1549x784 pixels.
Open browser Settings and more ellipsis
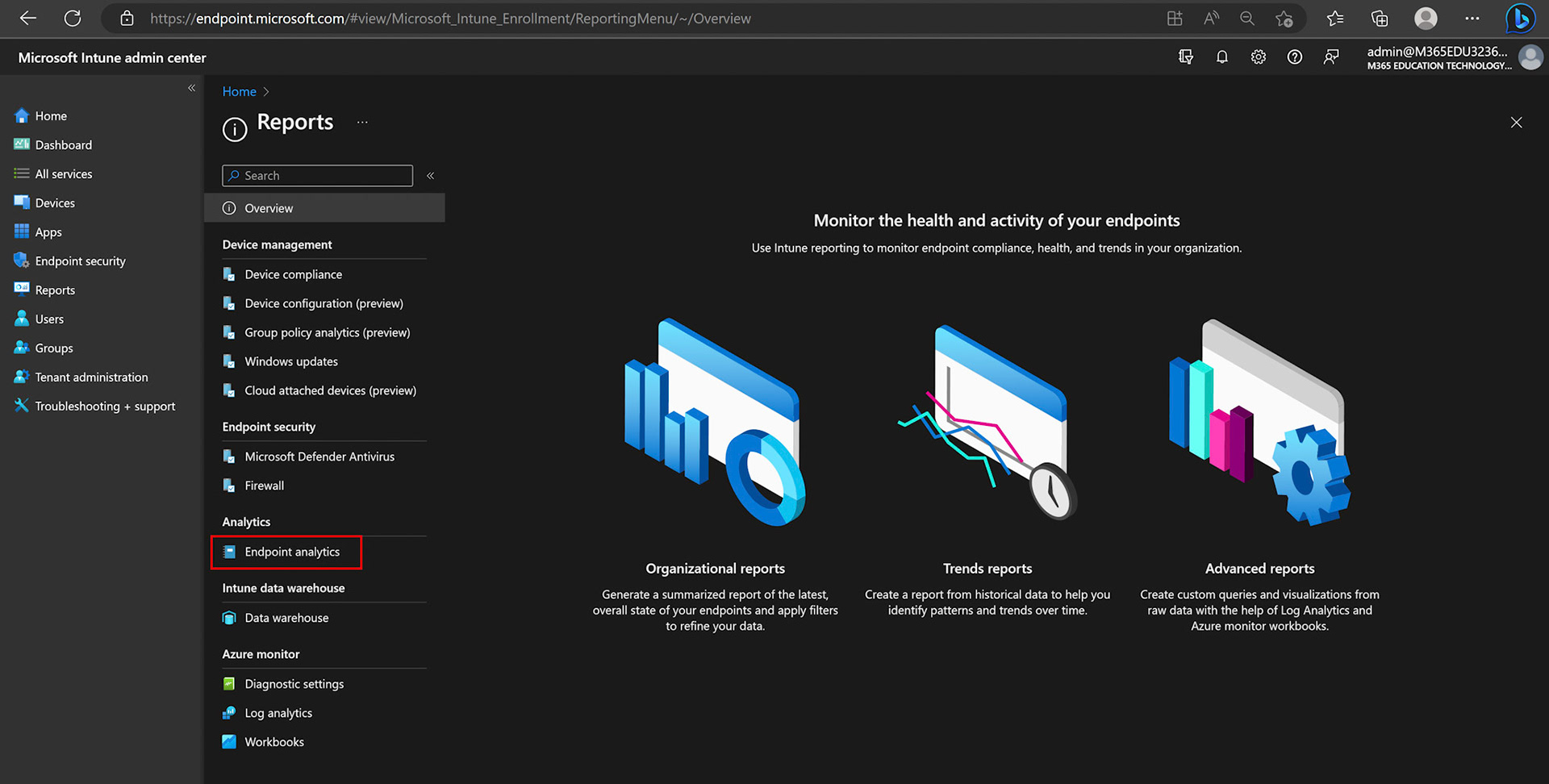[1472, 18]
